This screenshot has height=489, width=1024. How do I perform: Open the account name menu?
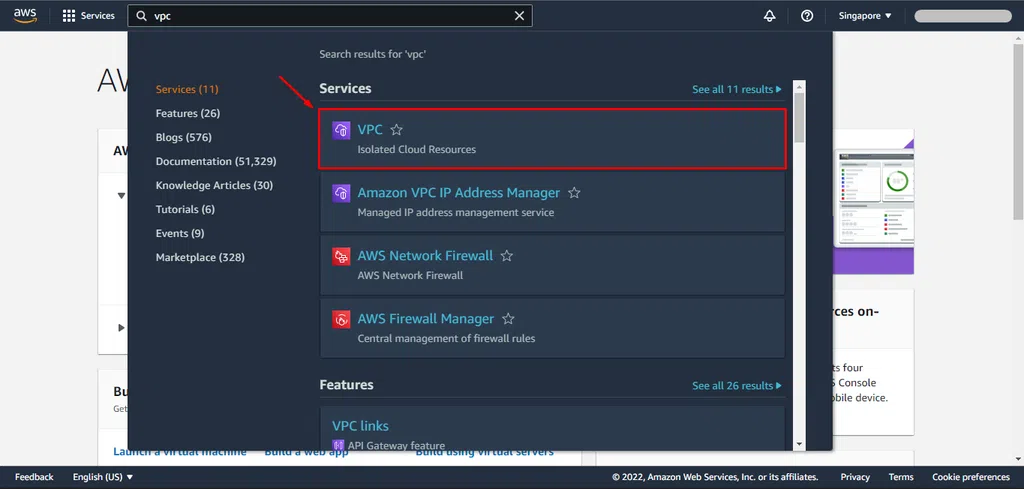(963, 16)
